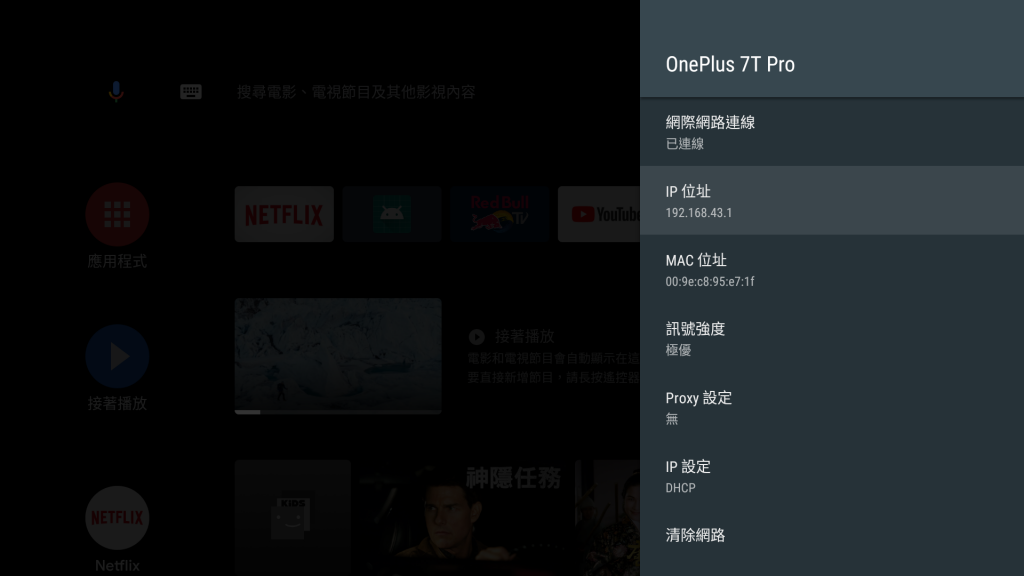Open the 訊號強度 signal strength entry

(831, 338)
